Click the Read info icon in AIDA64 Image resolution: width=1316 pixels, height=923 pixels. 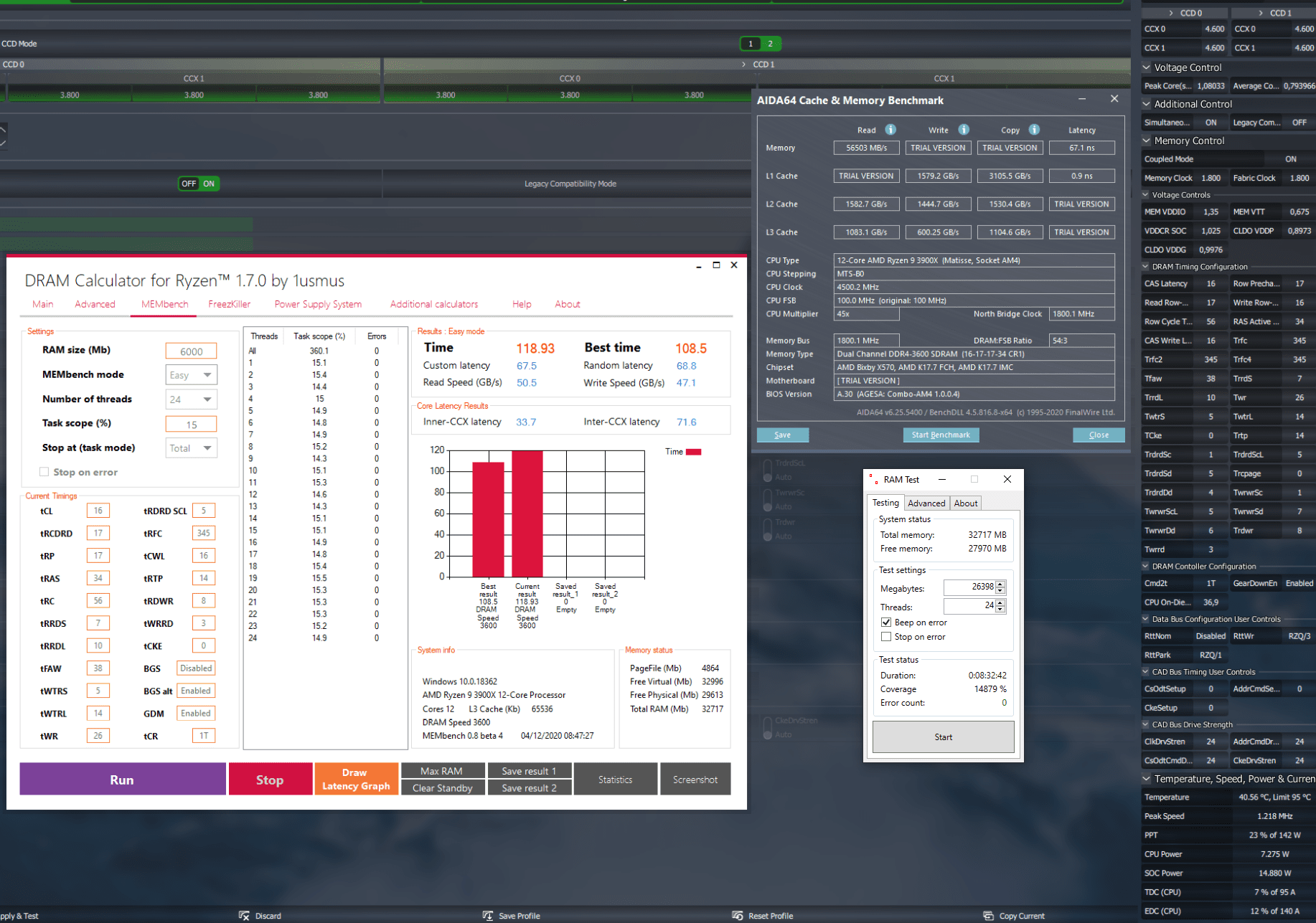point(890,130)
